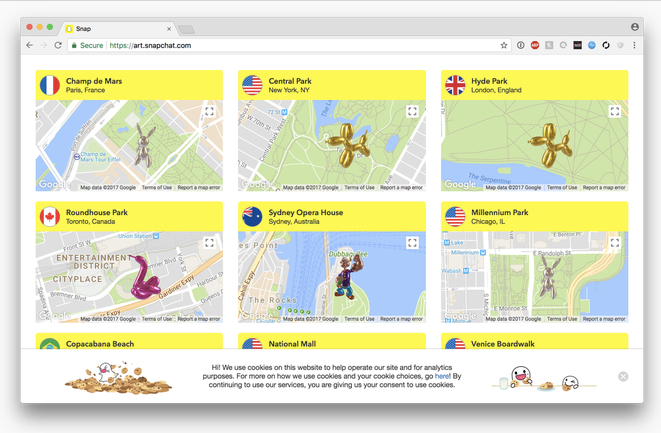
Task: Click the grey square extension icon
Action: pos(549,45)
